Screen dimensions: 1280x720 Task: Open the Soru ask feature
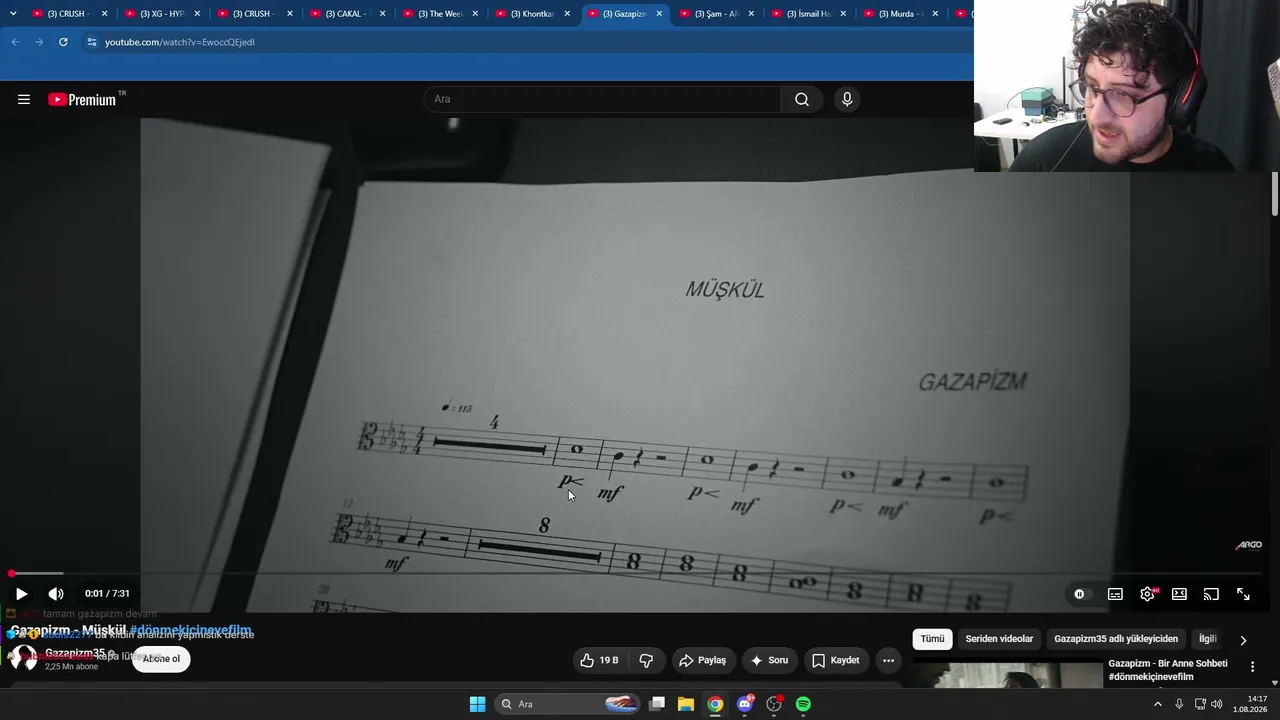[769, 660]
